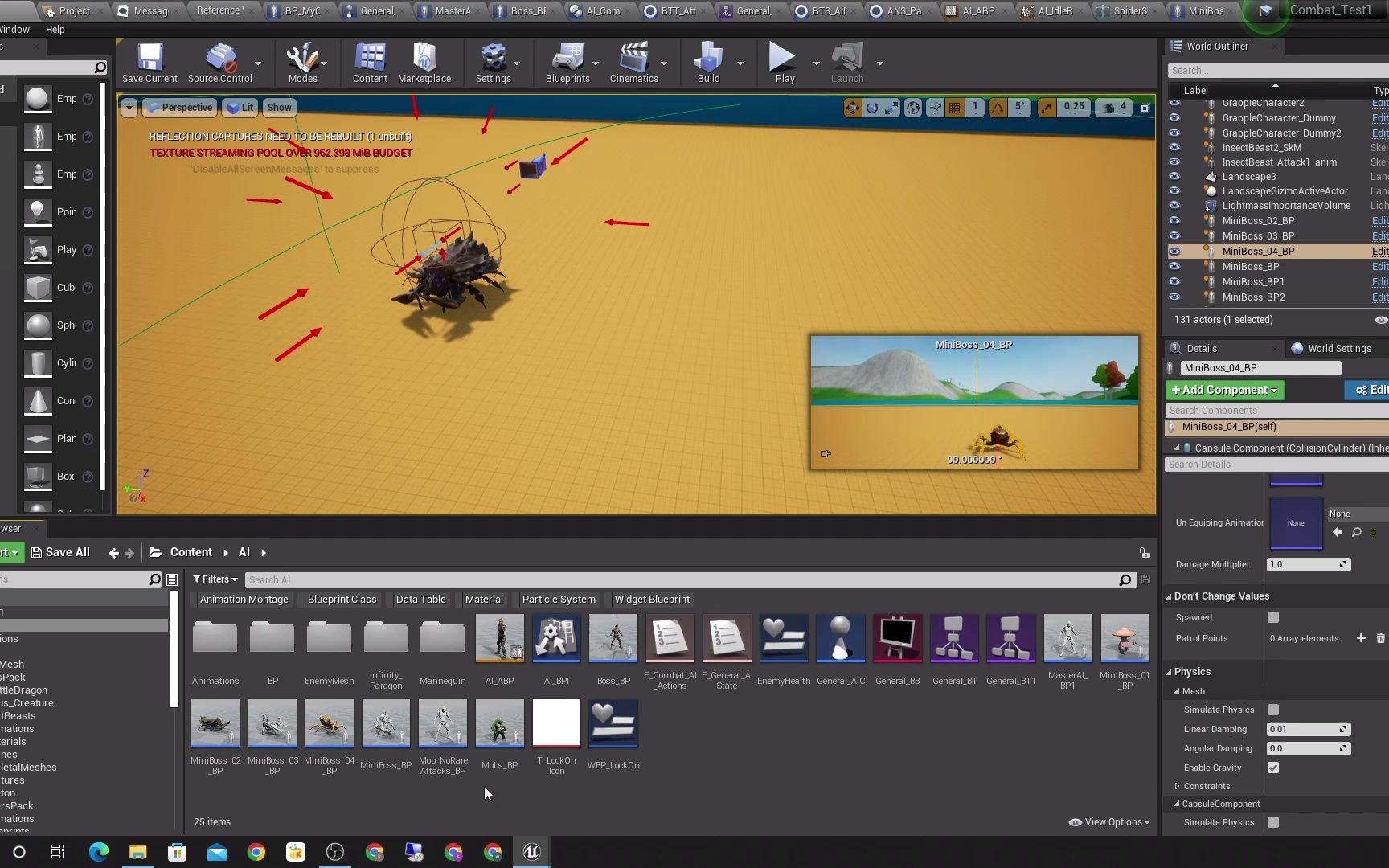
Task: Open the Play options dropdown arrow
Action: point(816,63)
